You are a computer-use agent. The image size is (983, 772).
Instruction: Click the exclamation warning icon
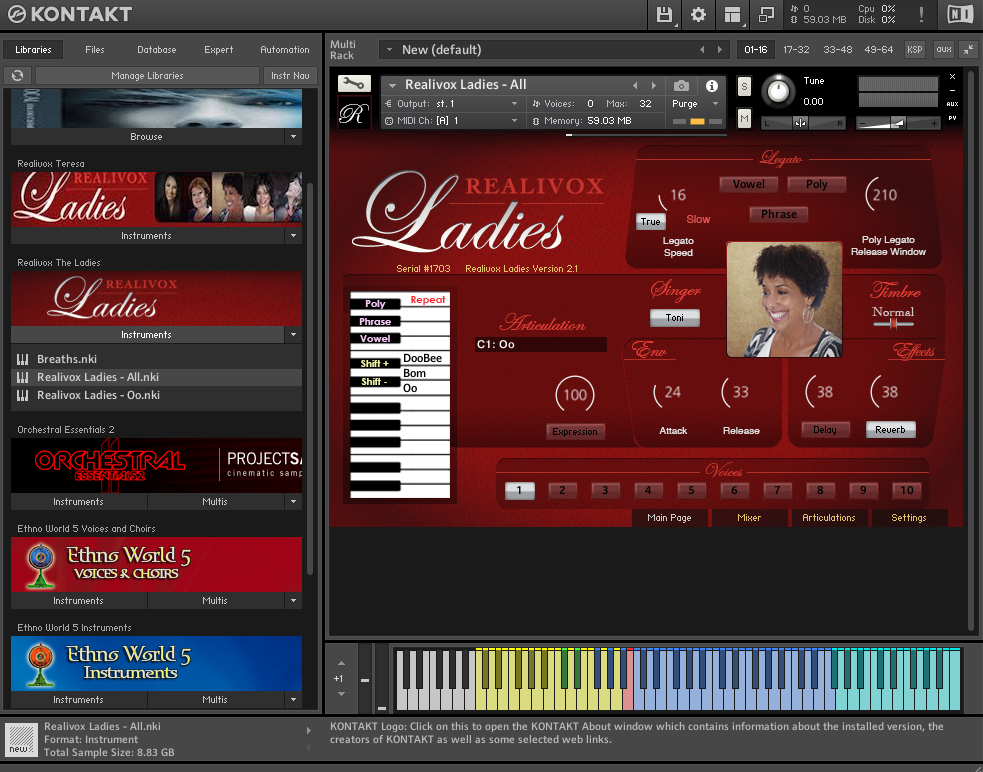[x=921, y=14]
